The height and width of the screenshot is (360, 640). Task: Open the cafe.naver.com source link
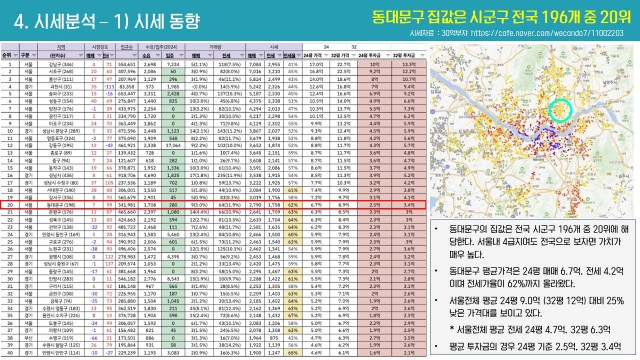[547, 33]
